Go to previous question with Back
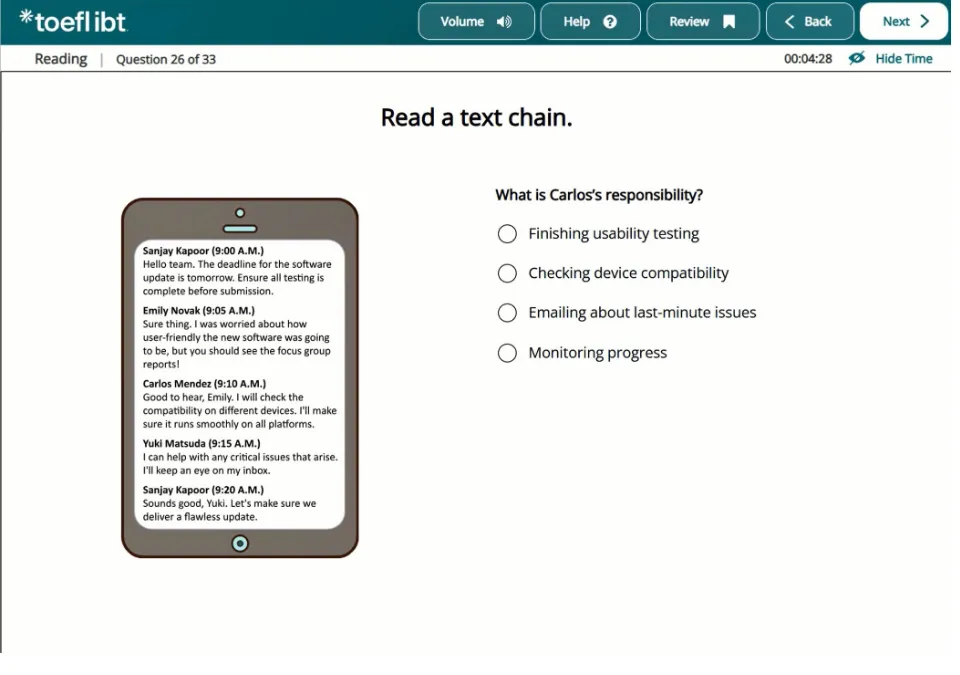Viewport: 960px width, 675px height. pyautogui.click(x=809, y=21)
